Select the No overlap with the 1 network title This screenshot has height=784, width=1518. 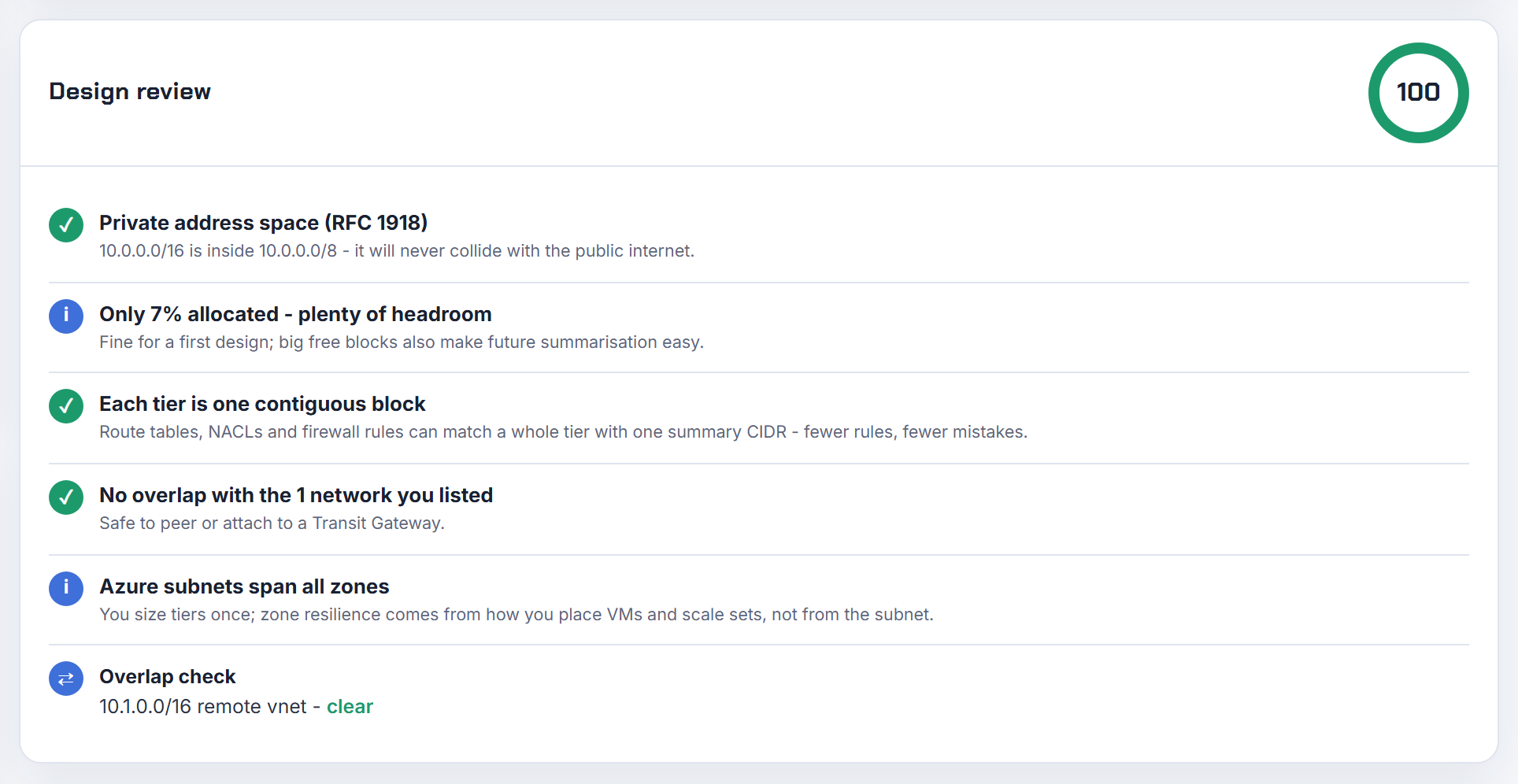(x=296, y=495)
